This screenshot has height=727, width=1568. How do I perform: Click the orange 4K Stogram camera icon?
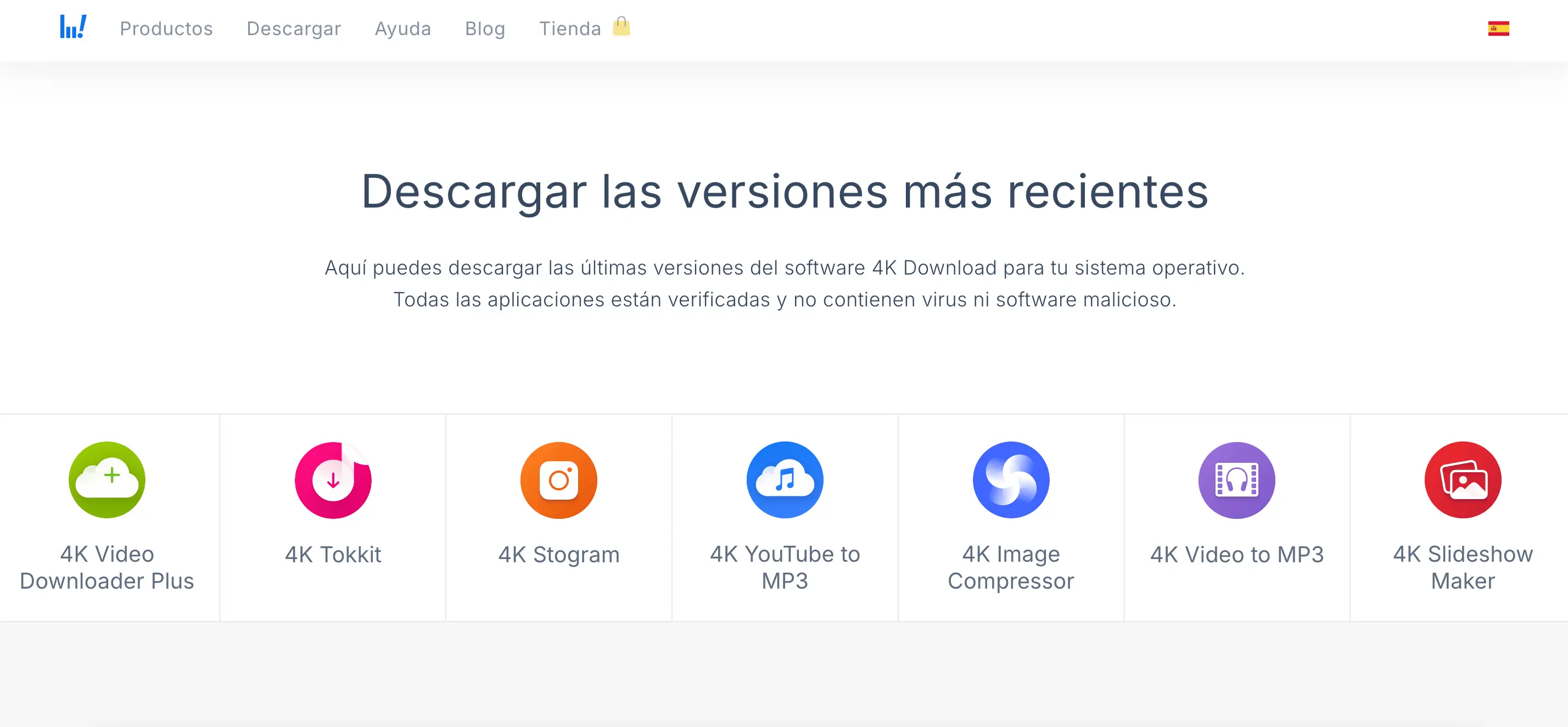pos(559,480)
